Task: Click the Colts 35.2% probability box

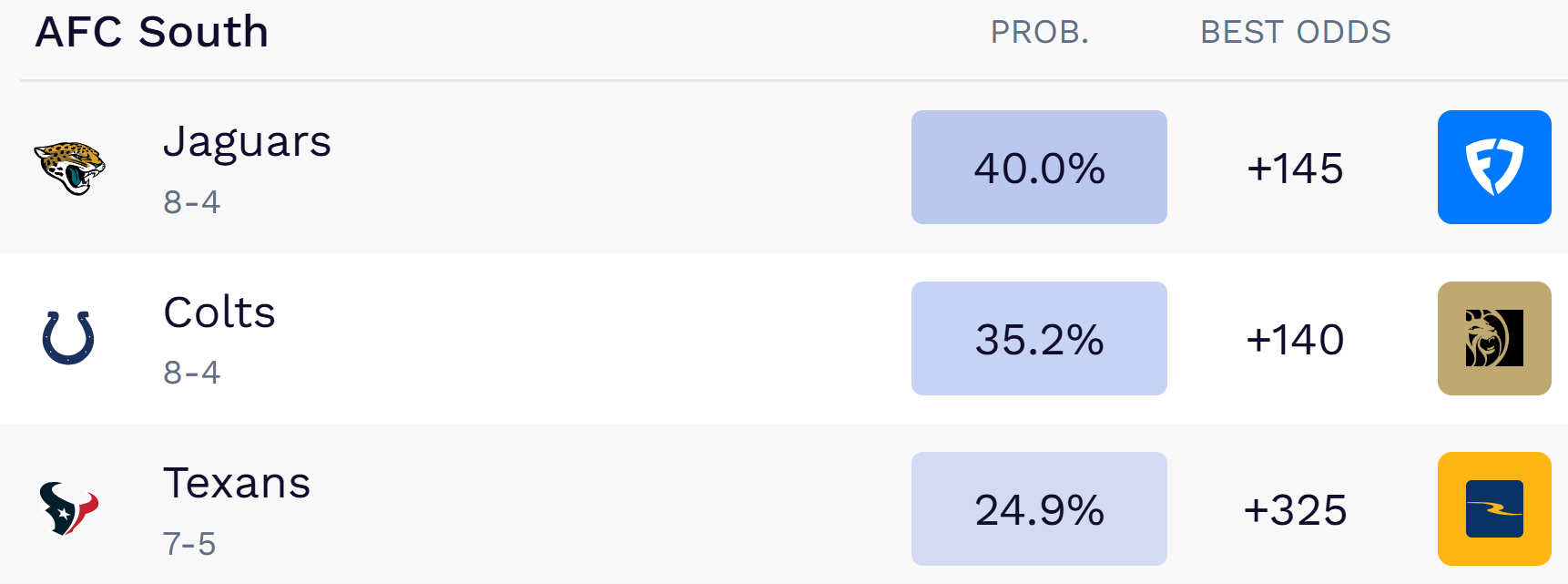Action: pyautogui.click(x=1039, y=338)
